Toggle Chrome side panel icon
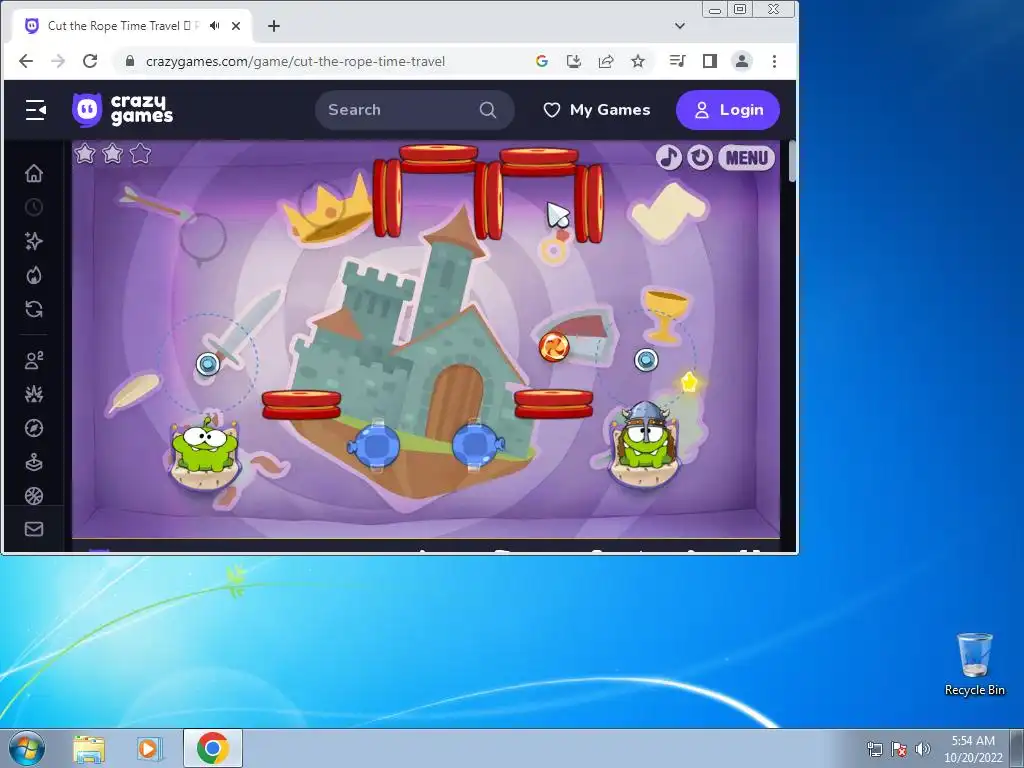 click(x=710, y=61)
